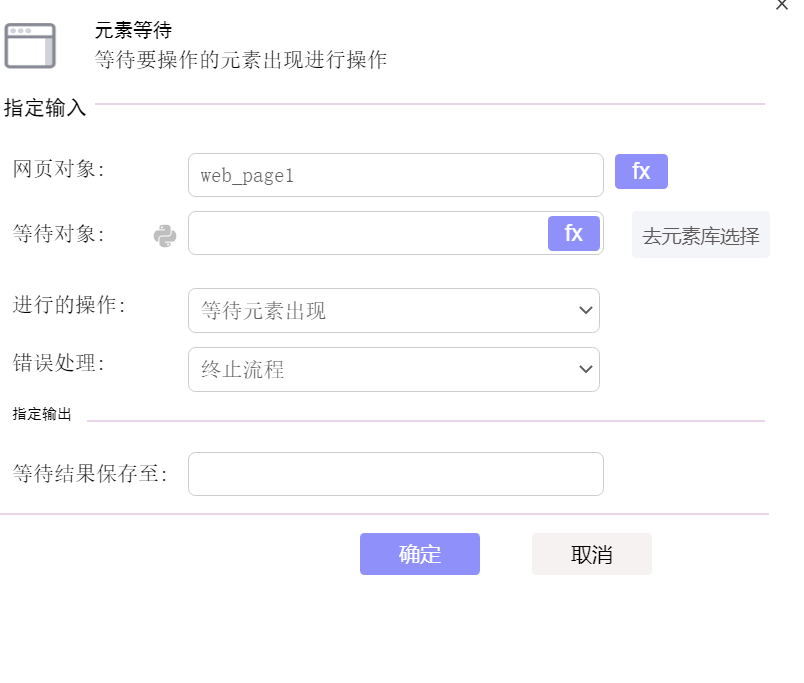This screenshot has width=804, height=683.
Task: Focus the web_page1 input field
Action: click(396, 175)
